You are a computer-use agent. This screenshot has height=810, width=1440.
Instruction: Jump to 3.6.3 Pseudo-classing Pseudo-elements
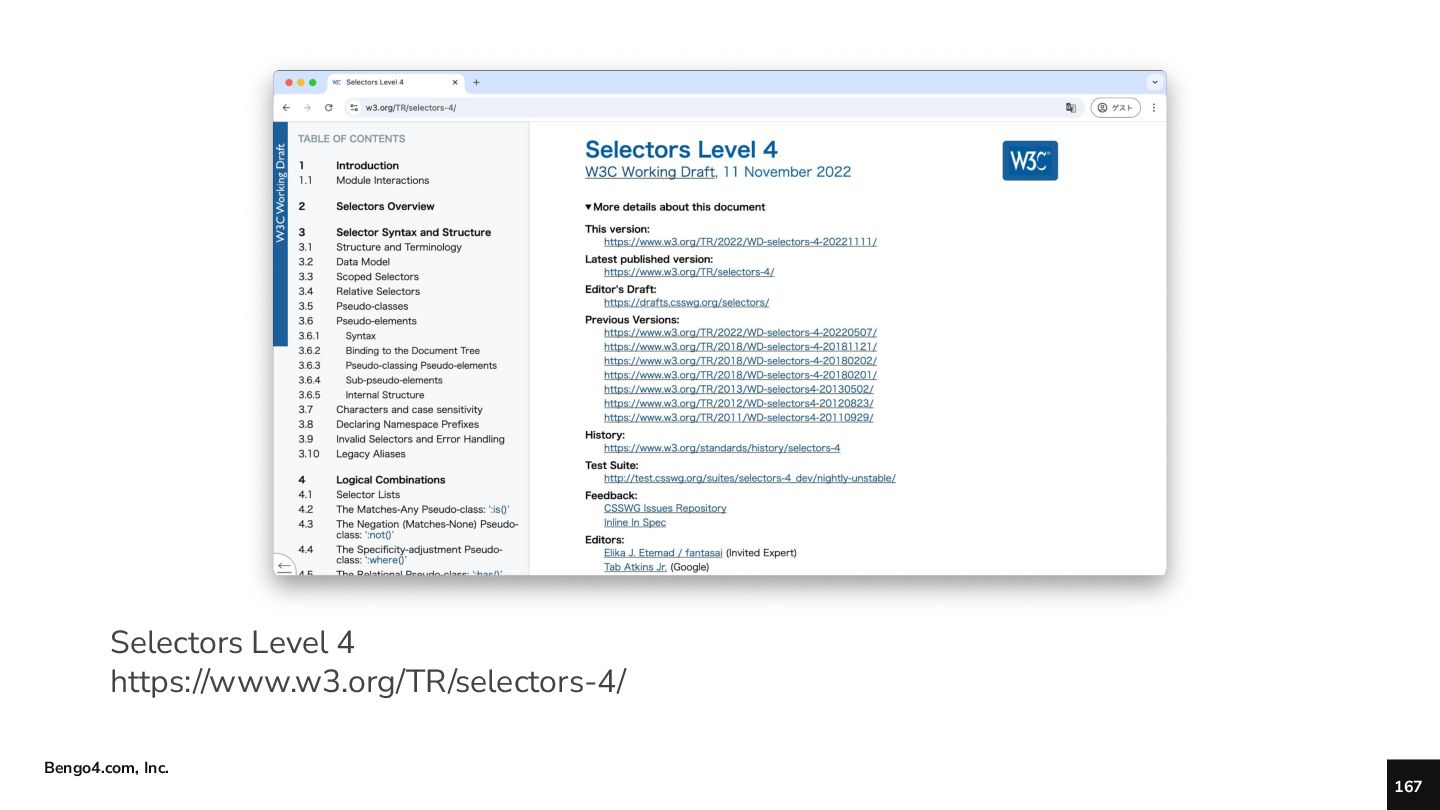pyautogui.click(x=421, y=366)
